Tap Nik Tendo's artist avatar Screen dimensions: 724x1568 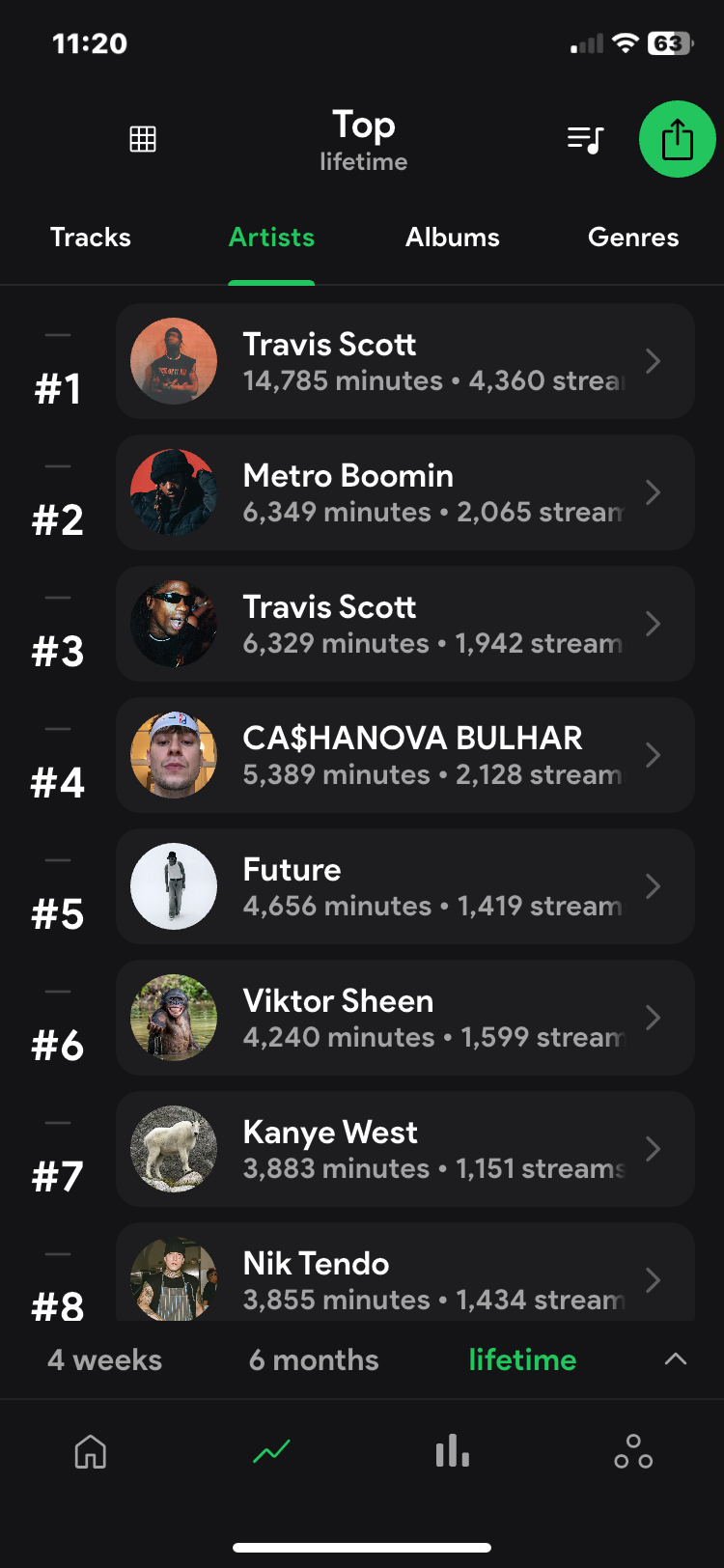[174, 1278]
